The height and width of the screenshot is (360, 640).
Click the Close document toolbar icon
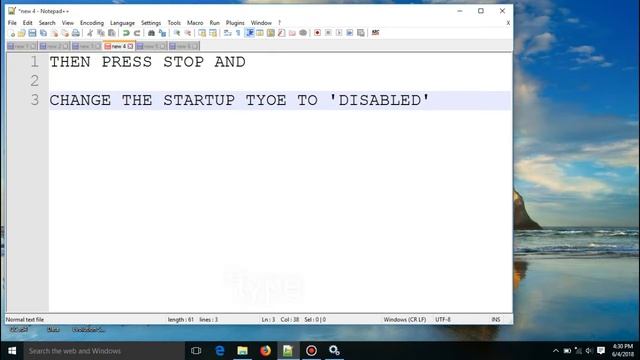54,33
